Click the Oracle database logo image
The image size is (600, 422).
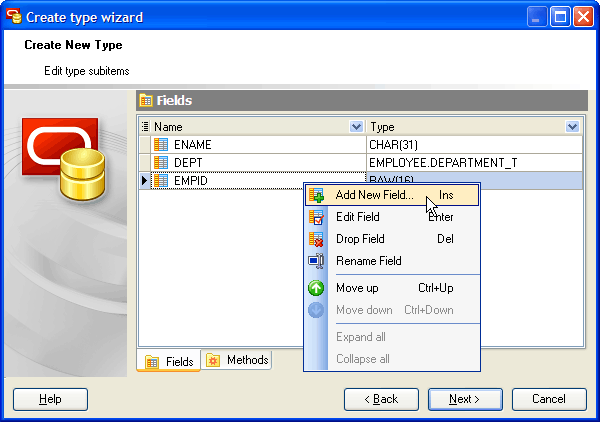pos(64,159)
